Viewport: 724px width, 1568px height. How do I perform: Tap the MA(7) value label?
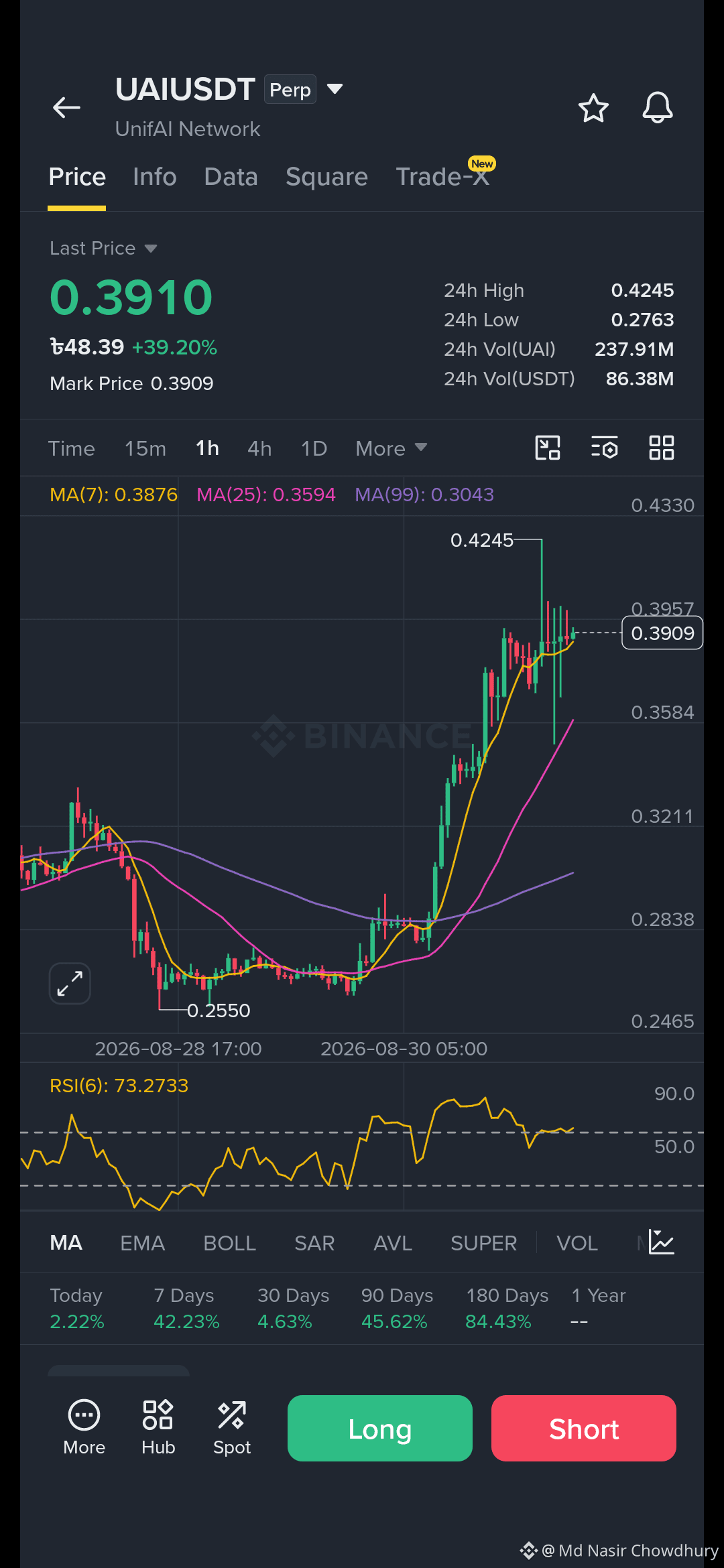click(x=114, y=495)
